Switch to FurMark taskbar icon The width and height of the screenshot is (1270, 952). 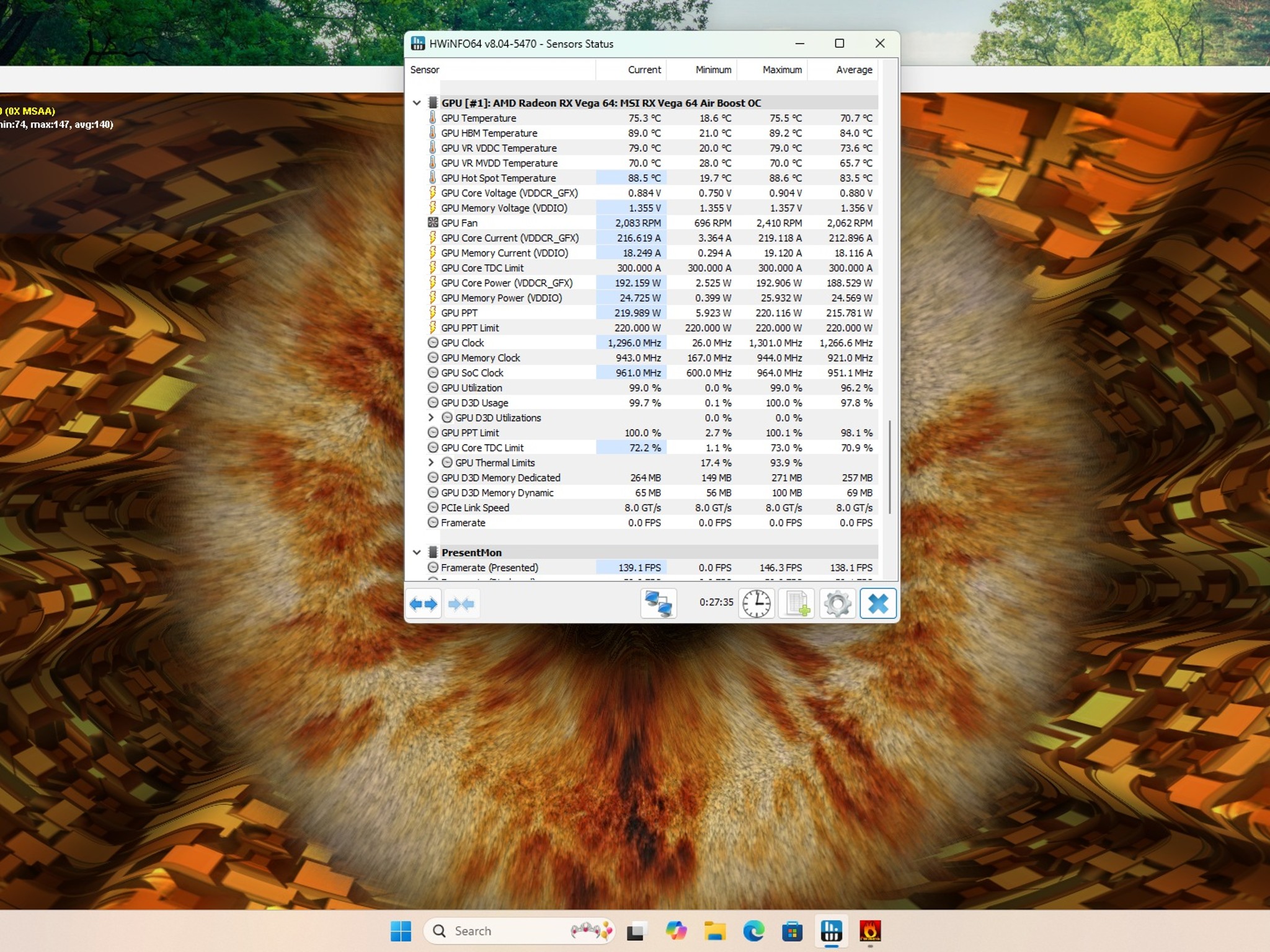(870, 931)
